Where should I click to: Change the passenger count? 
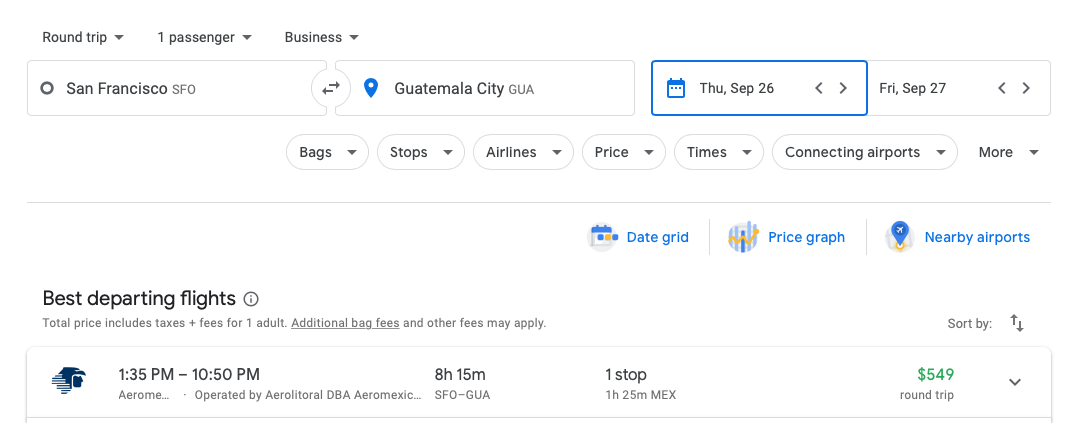[x=204, y=37]
